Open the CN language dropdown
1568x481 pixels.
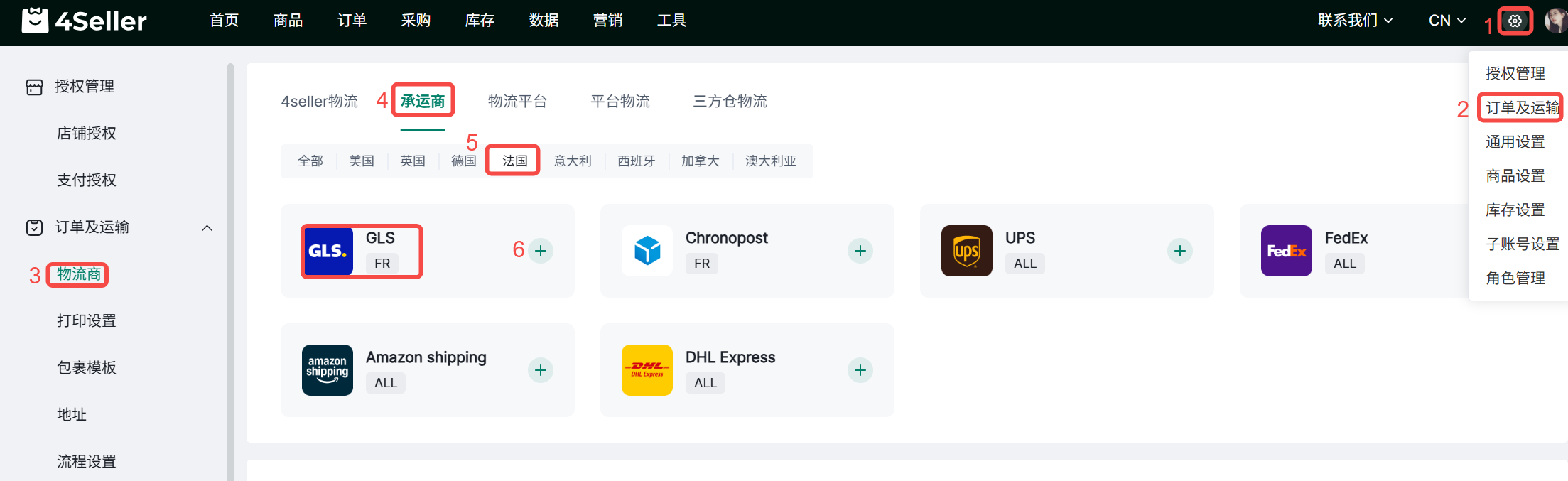1447,21
